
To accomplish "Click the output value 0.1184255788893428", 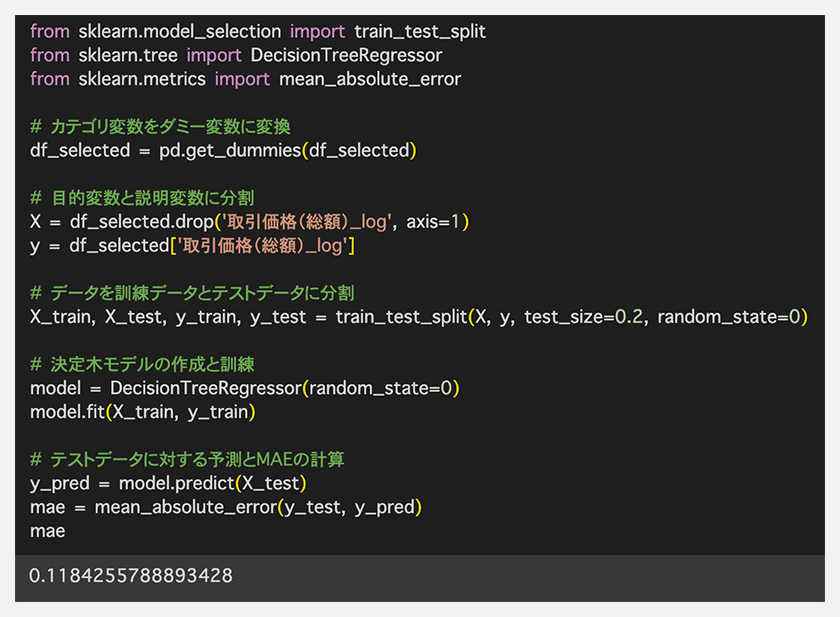I will click(x=131, y=576).
